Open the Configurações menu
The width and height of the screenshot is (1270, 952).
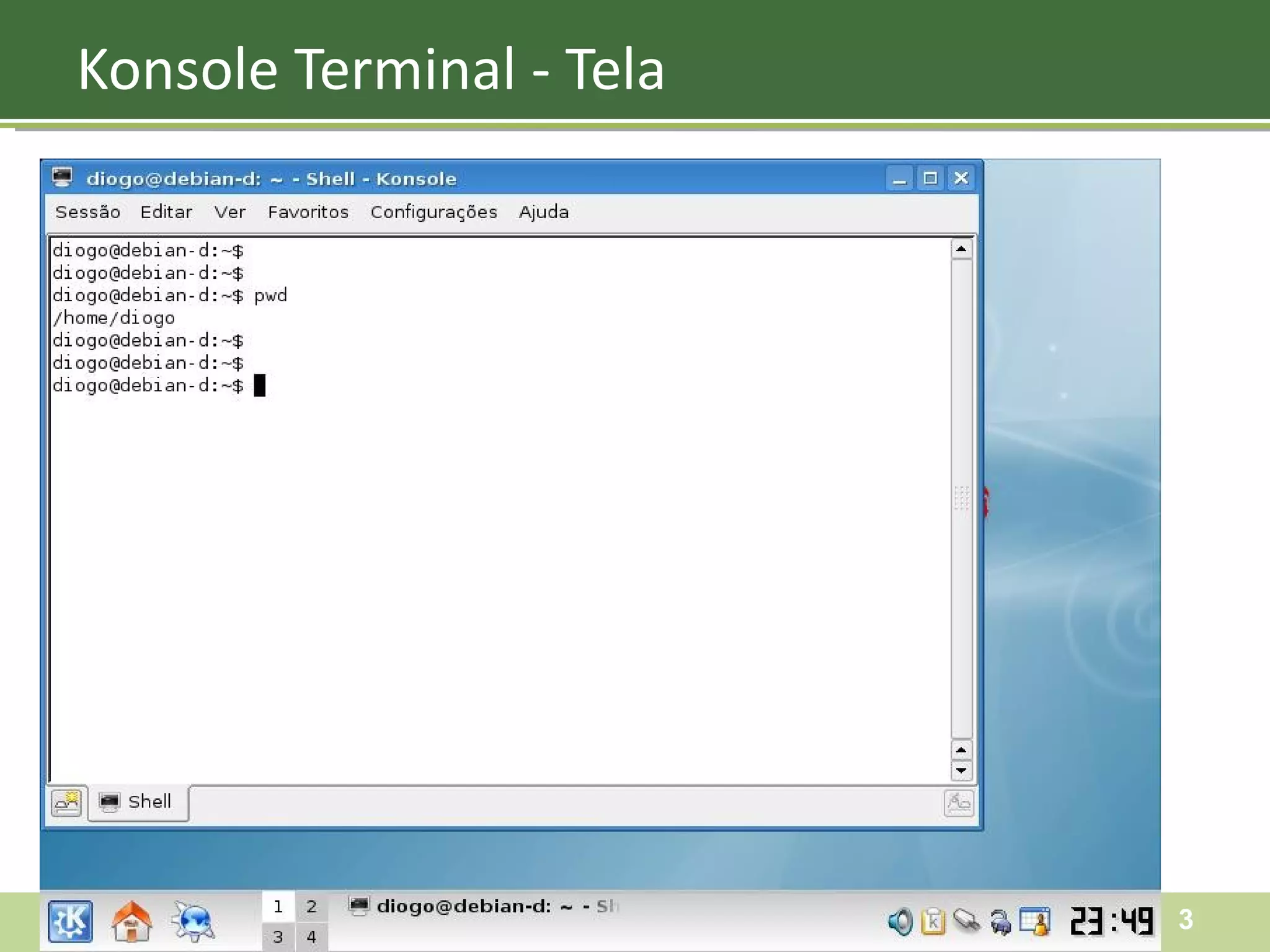[434, 212]
